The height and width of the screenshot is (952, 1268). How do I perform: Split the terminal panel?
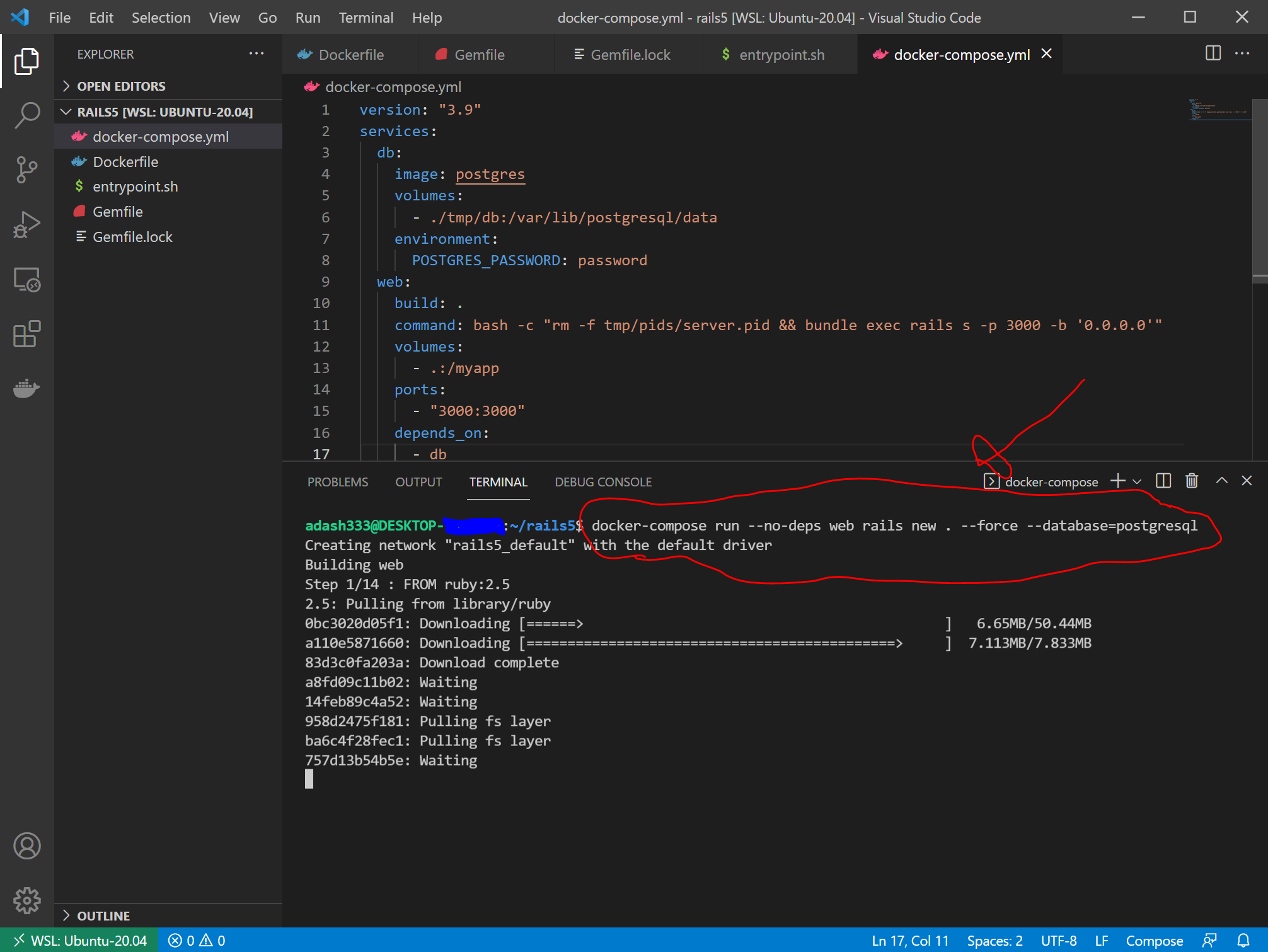pos(1163,481)
